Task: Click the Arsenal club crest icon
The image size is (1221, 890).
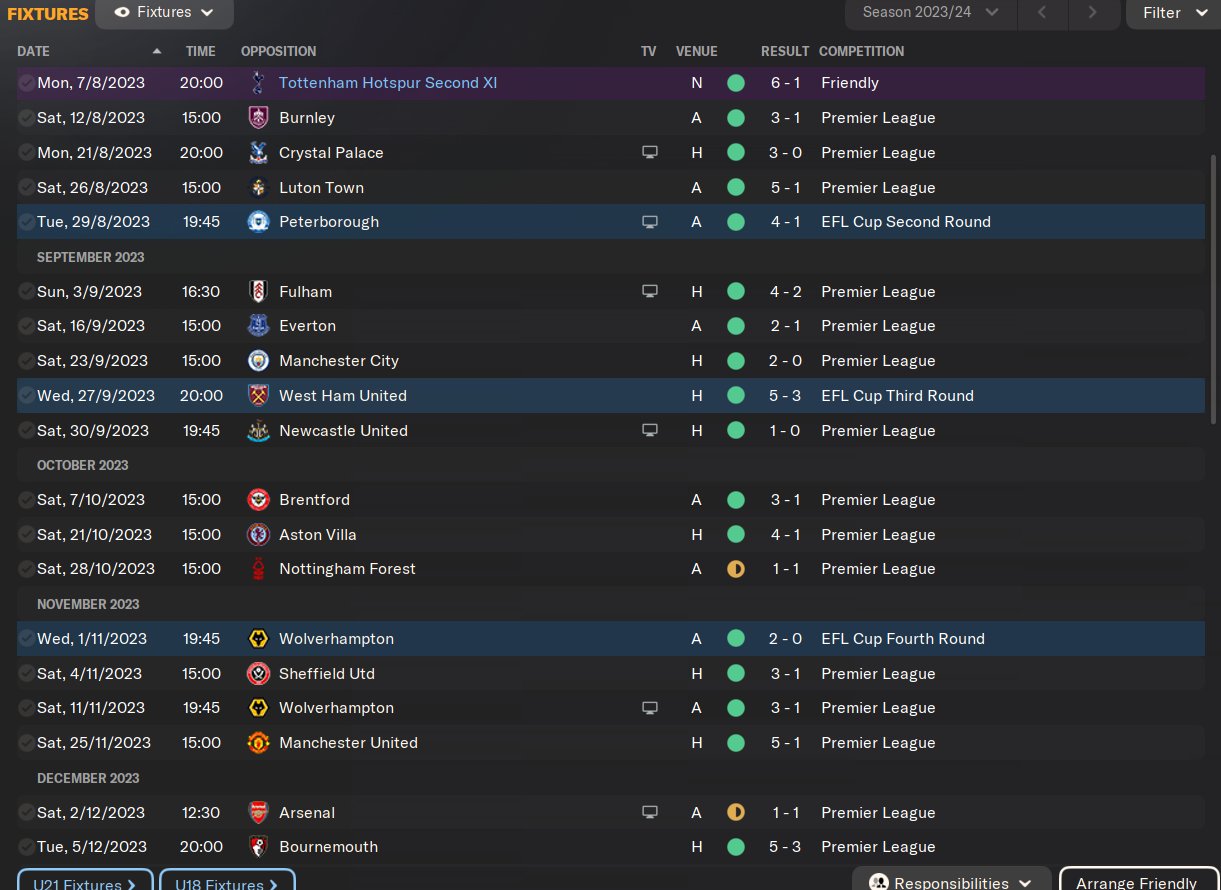Action: [x=258, y=813]
